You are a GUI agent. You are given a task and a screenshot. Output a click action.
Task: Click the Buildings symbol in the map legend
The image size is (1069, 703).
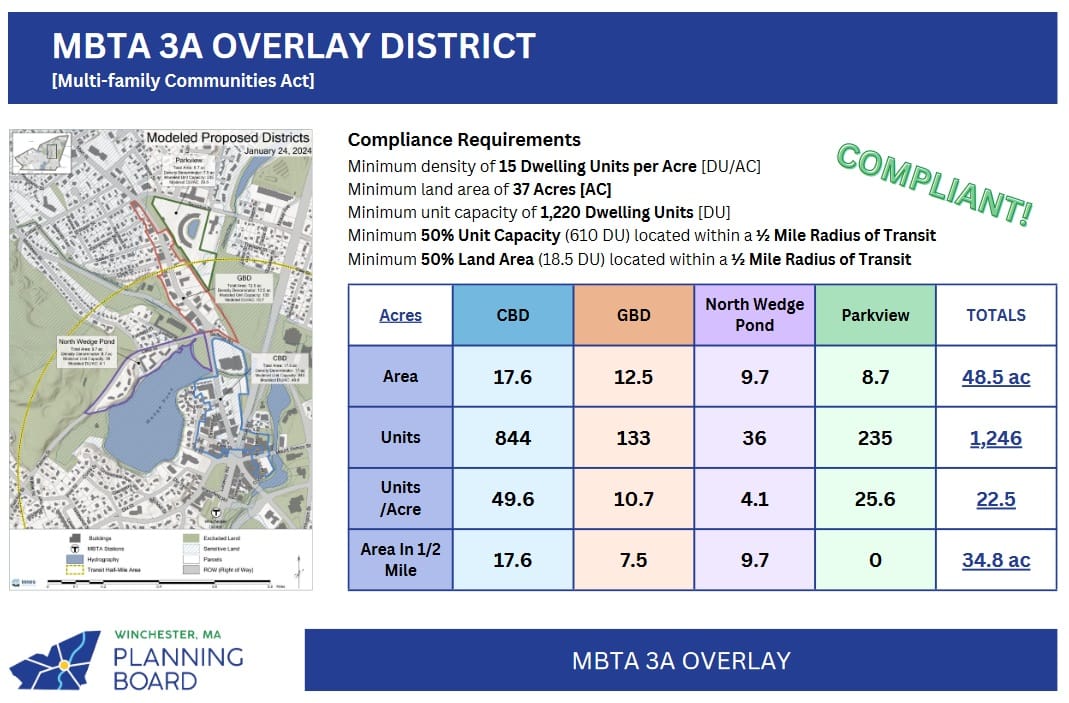pos(74,537)
